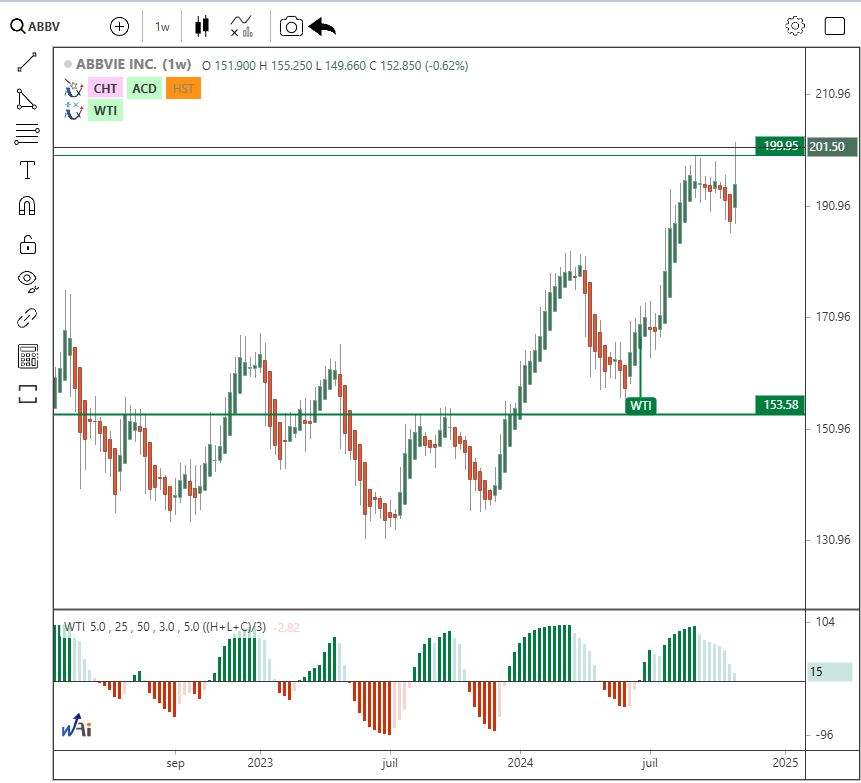Click the WAi logo in indicator pane
This screenshot has height=783, width=861.
[76, 726]
